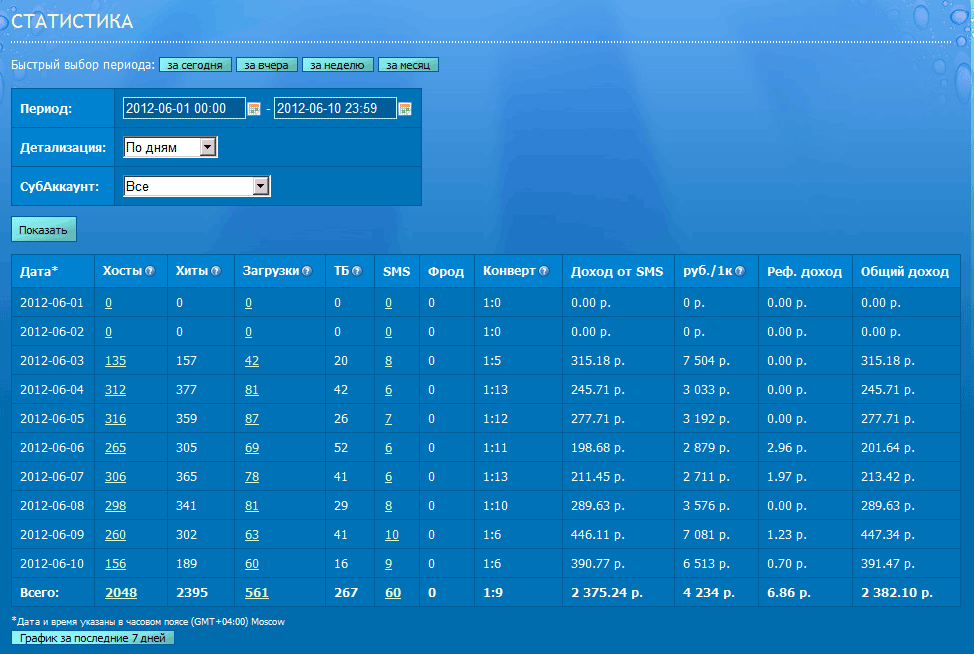Choose the 'за неделю' quick period
The image size is (974, 654).
338,65
